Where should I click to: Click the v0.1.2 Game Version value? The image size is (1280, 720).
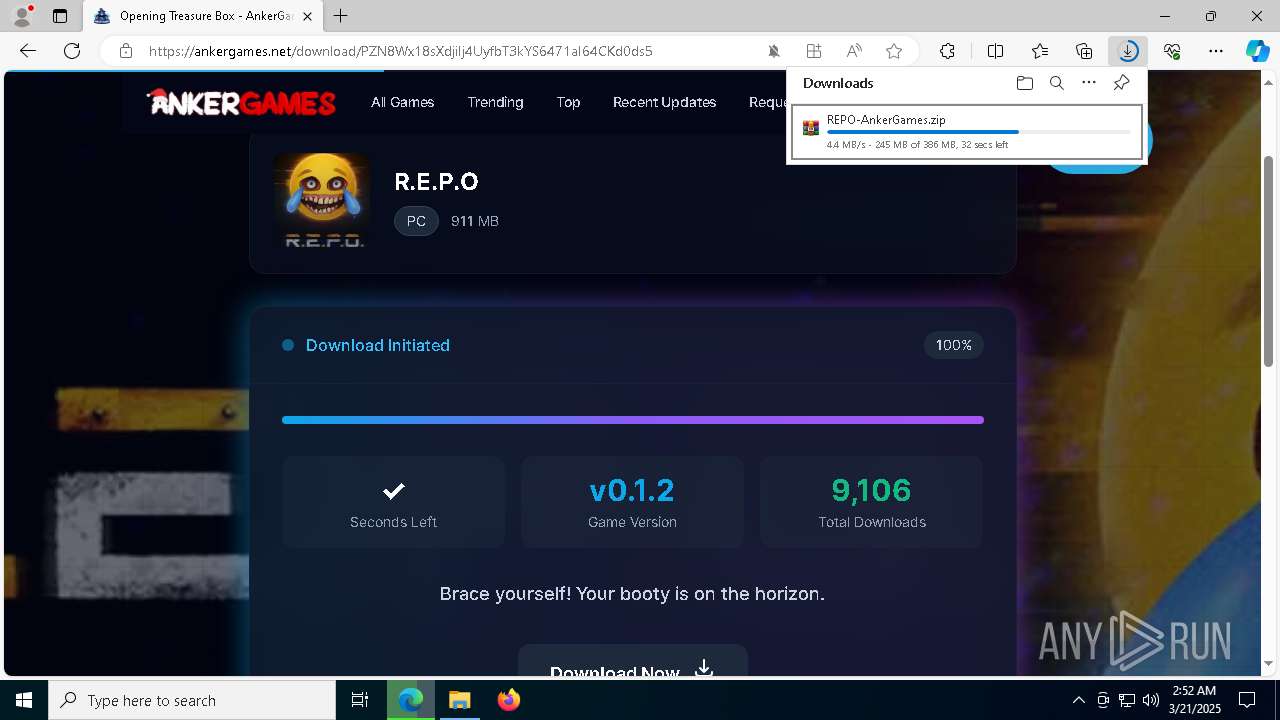pos(632,490)
